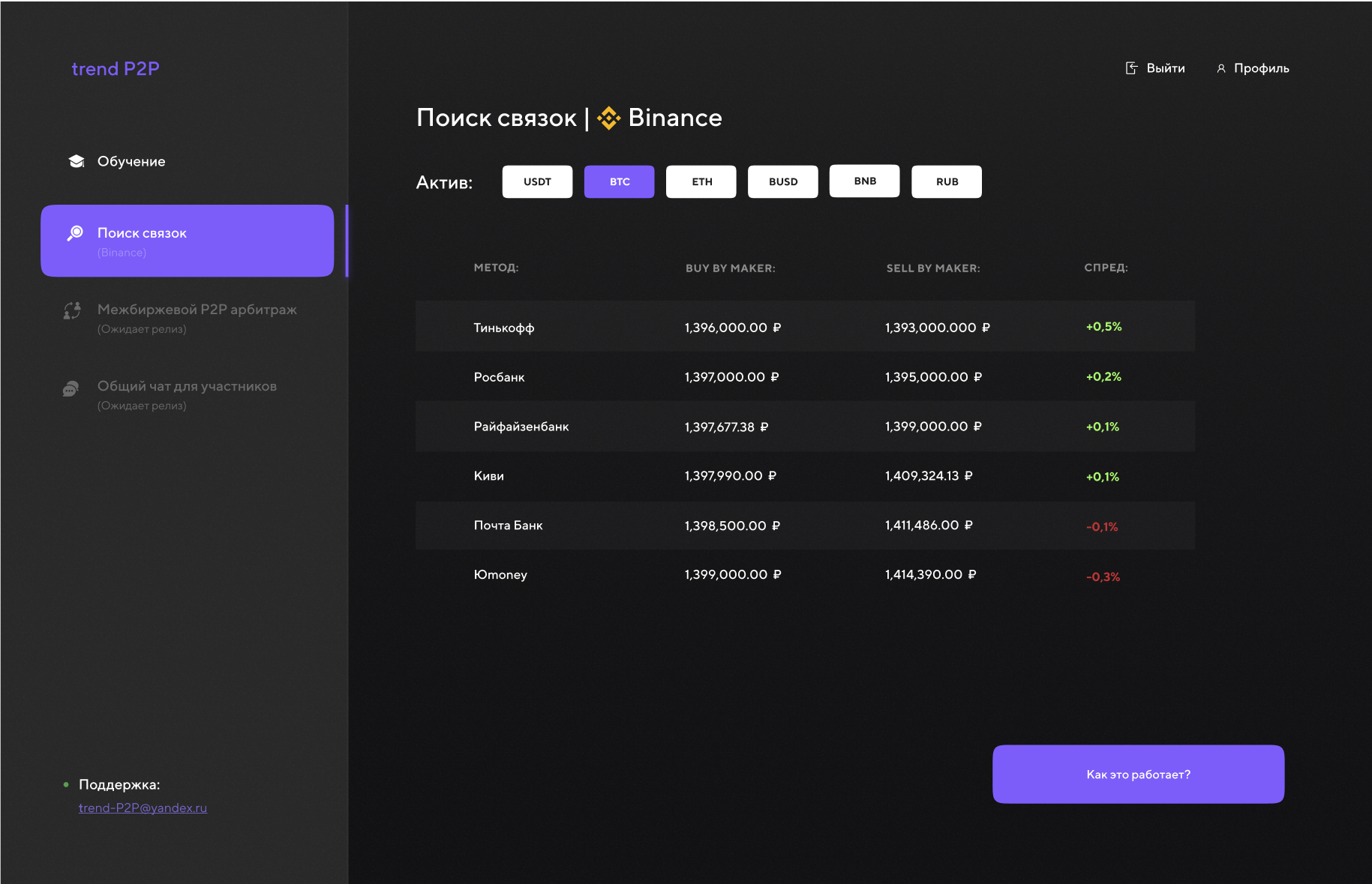
Task: Select the BTC asset button
Action: tap(619, 181)
